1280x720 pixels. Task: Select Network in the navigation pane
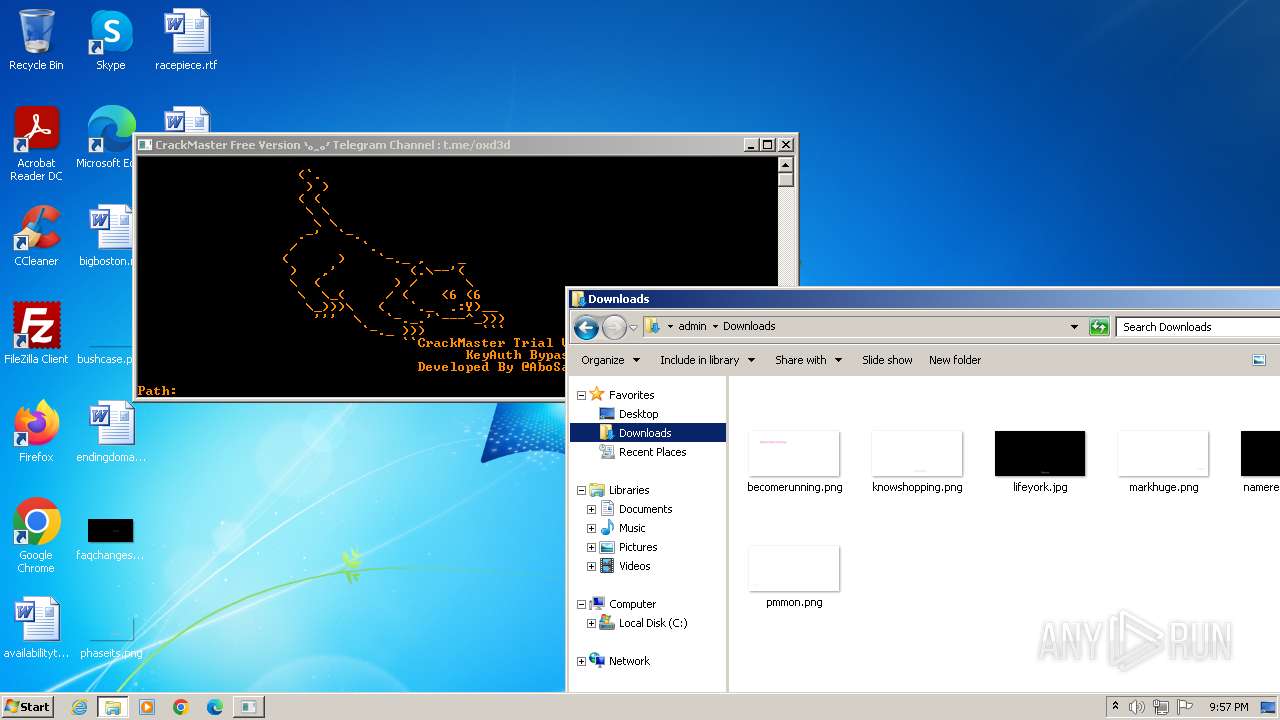629,661
